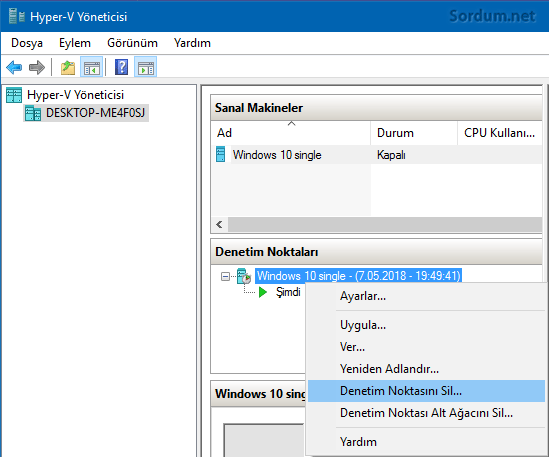
Task: Sort by the Ad column header
Action: pos(291,133)
